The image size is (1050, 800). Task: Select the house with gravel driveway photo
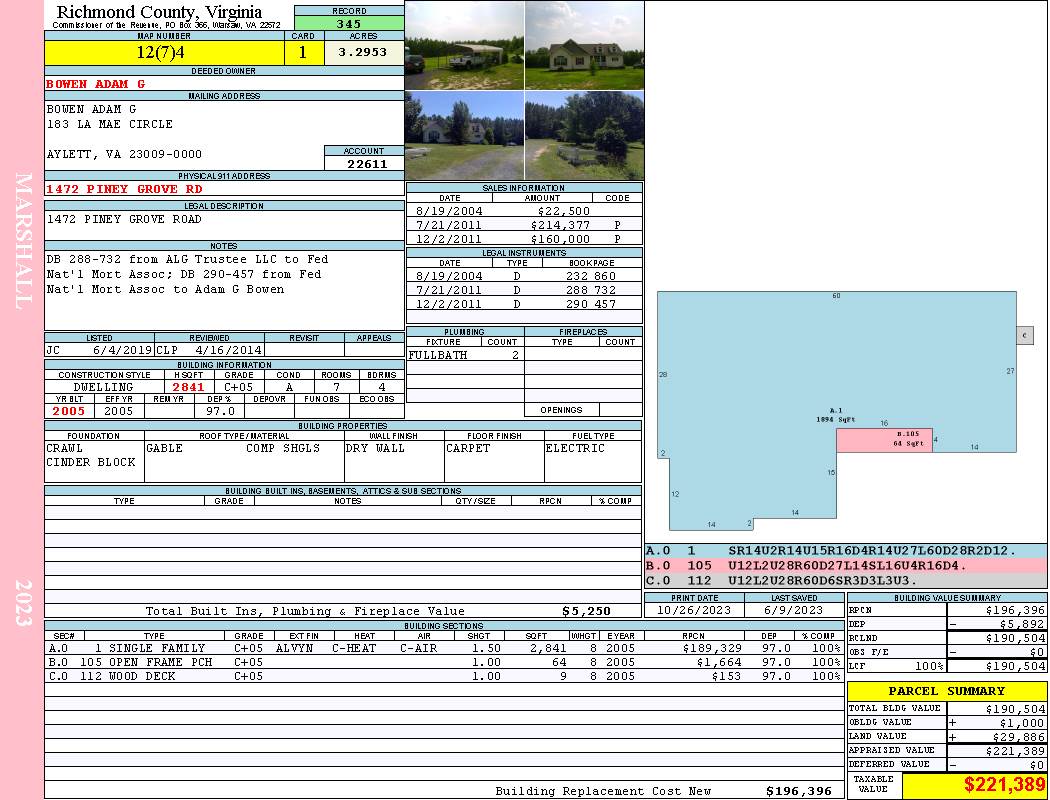[464, 135]
